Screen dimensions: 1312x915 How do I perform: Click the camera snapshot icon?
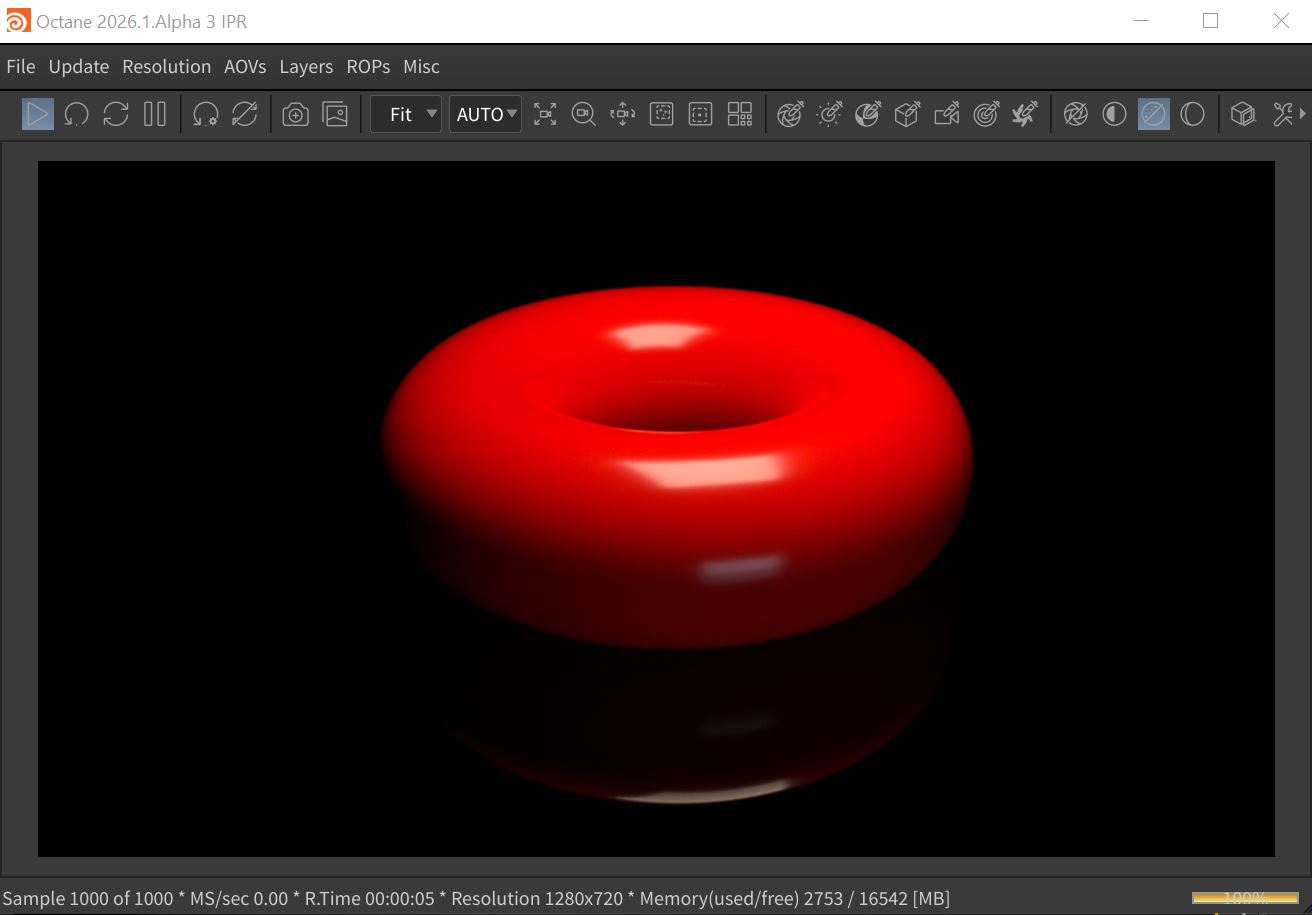point(295,114)
